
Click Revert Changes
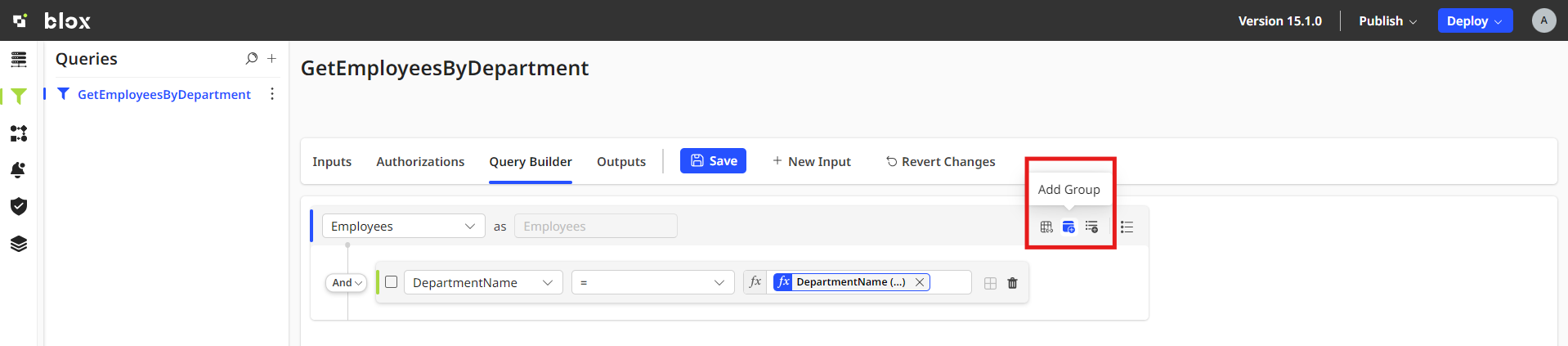click(940, 162)
